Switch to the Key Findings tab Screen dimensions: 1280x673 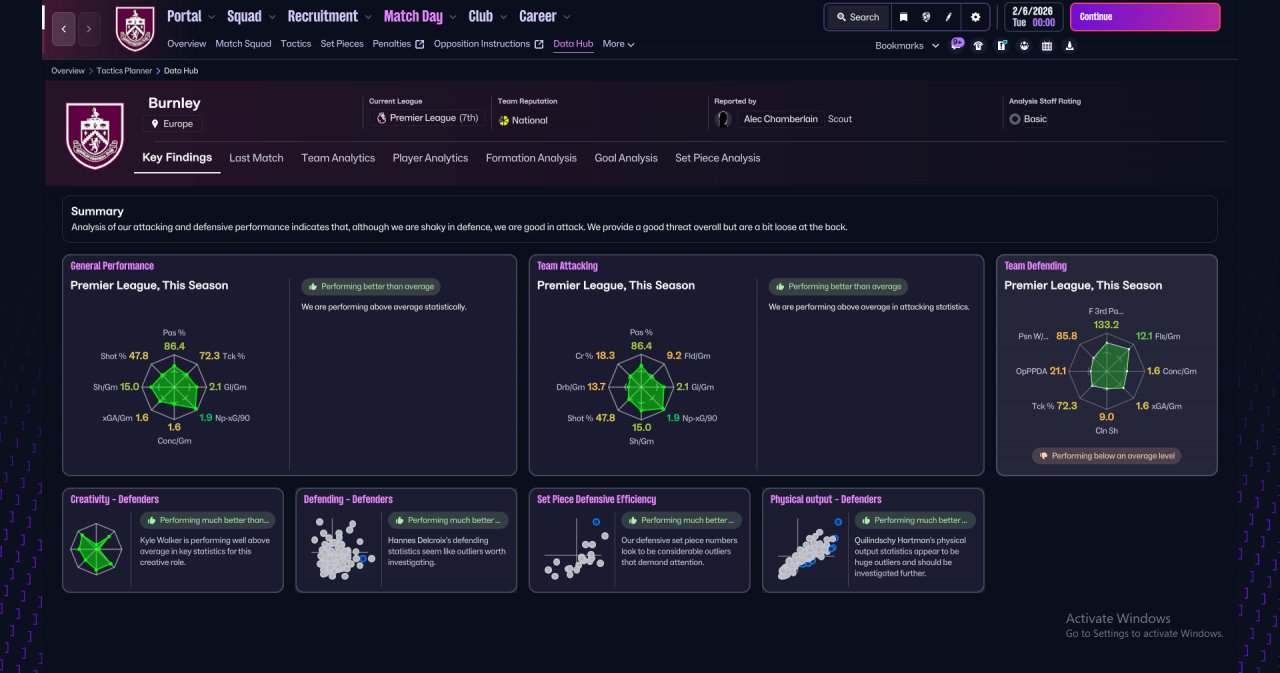(177, 158)
